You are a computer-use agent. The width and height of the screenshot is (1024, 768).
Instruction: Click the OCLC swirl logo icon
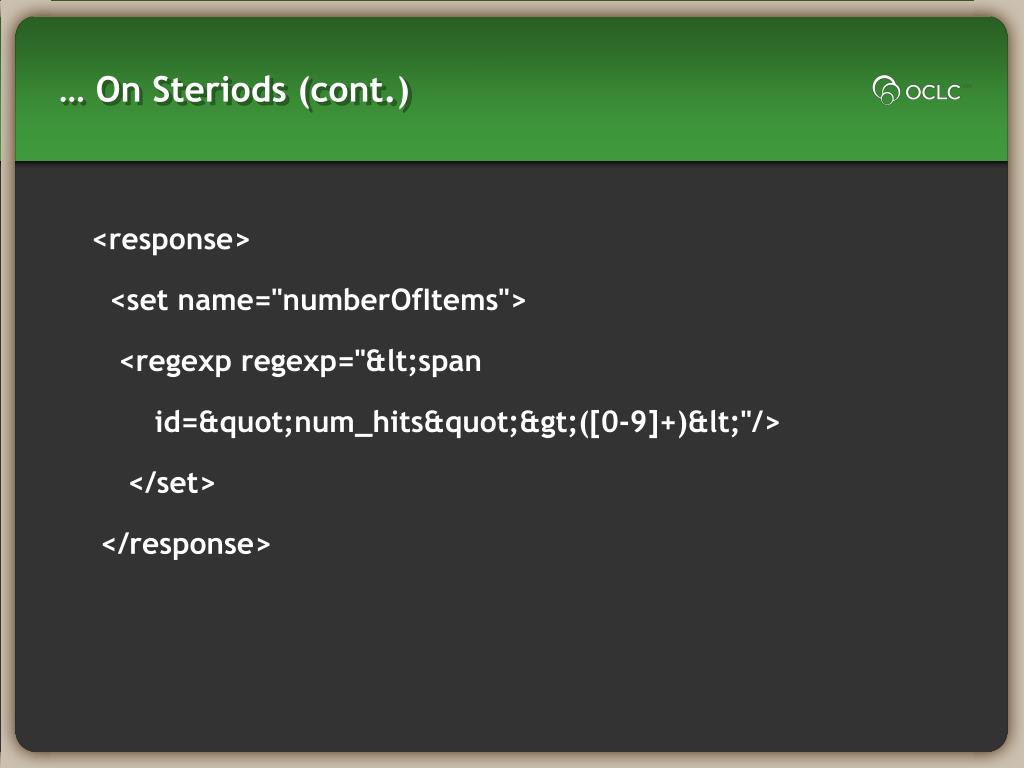886,90
